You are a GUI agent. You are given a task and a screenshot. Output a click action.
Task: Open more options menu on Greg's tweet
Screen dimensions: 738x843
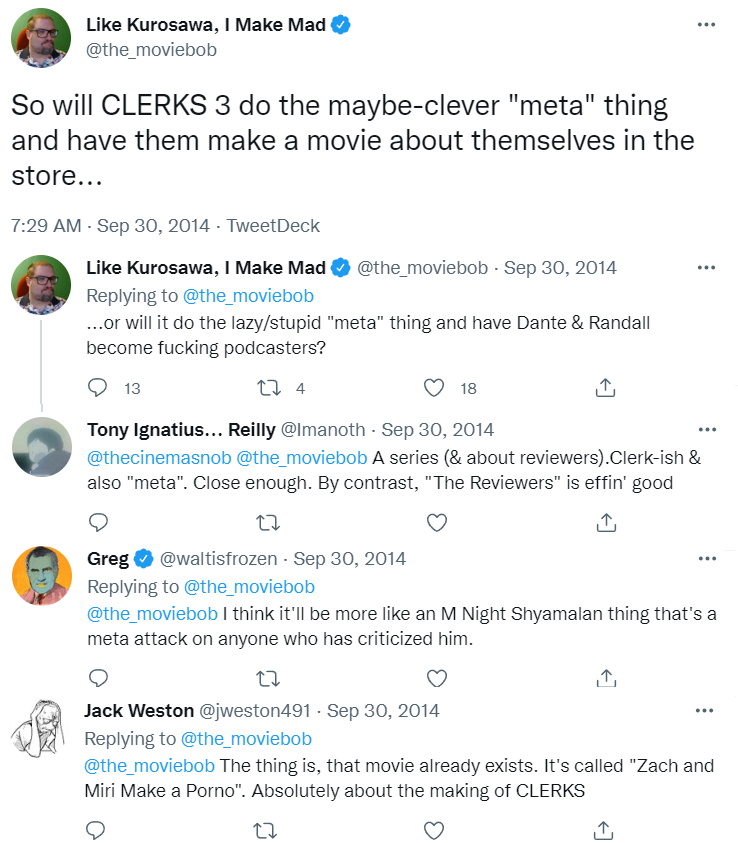coord(707,558)
